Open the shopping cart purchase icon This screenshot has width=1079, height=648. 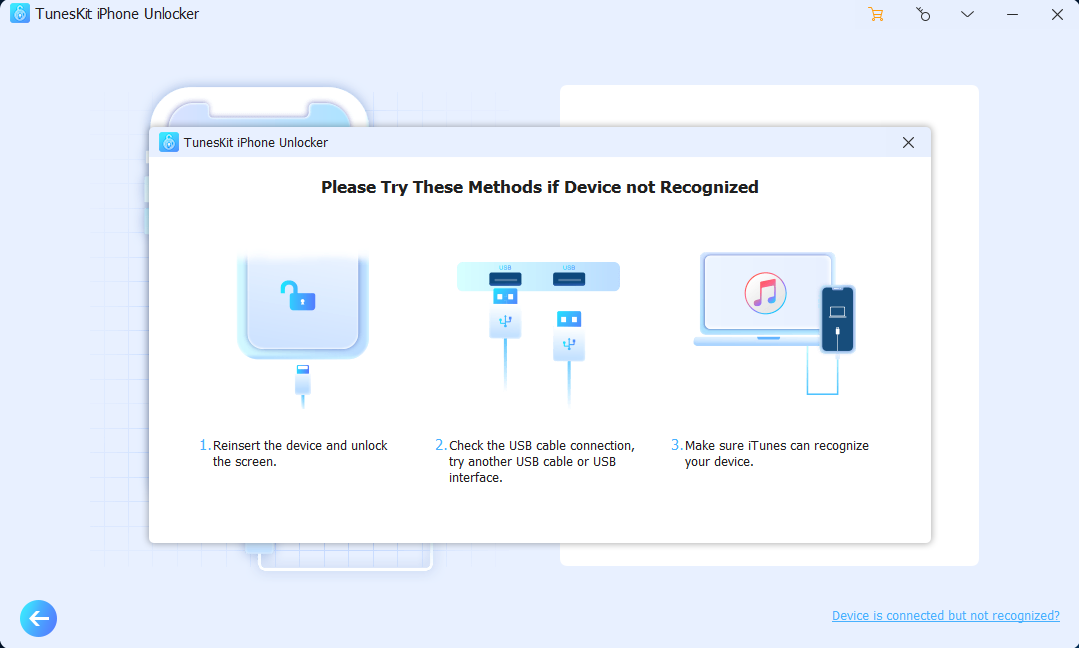point(875,14)
